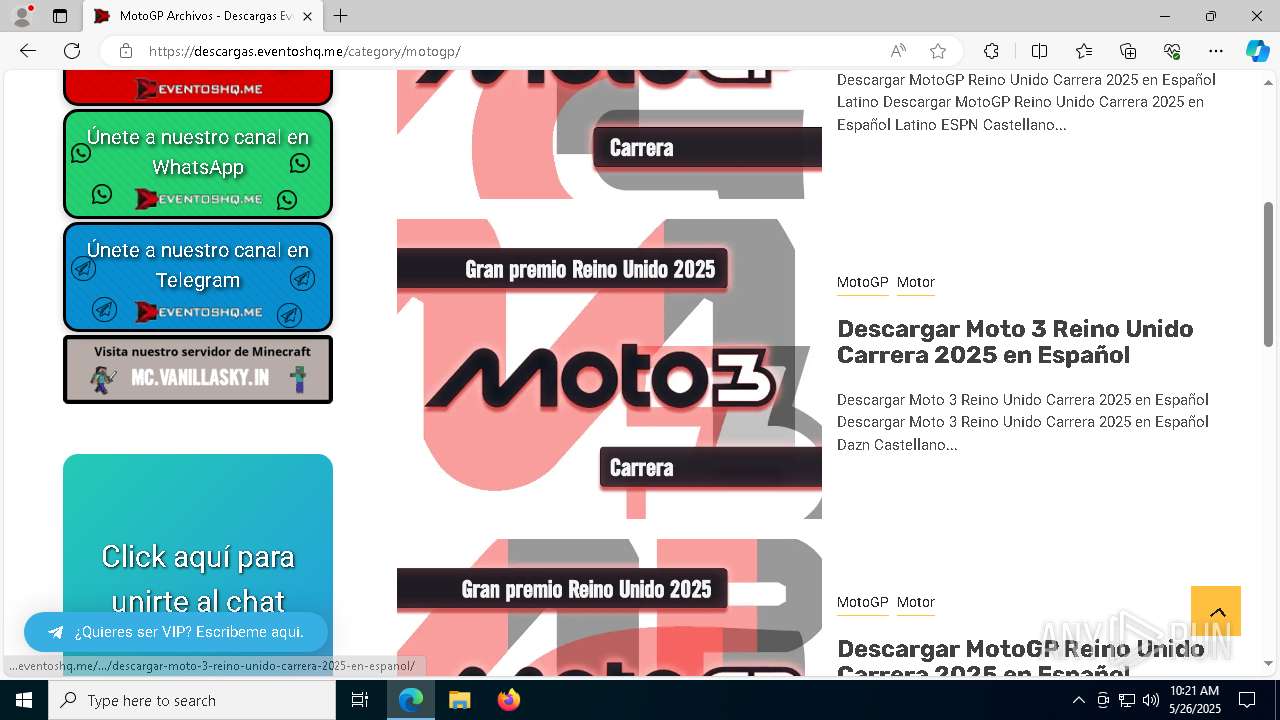Open Read aloud icon in address bar
Viewport: 1280px width, 720px height.
898,51
